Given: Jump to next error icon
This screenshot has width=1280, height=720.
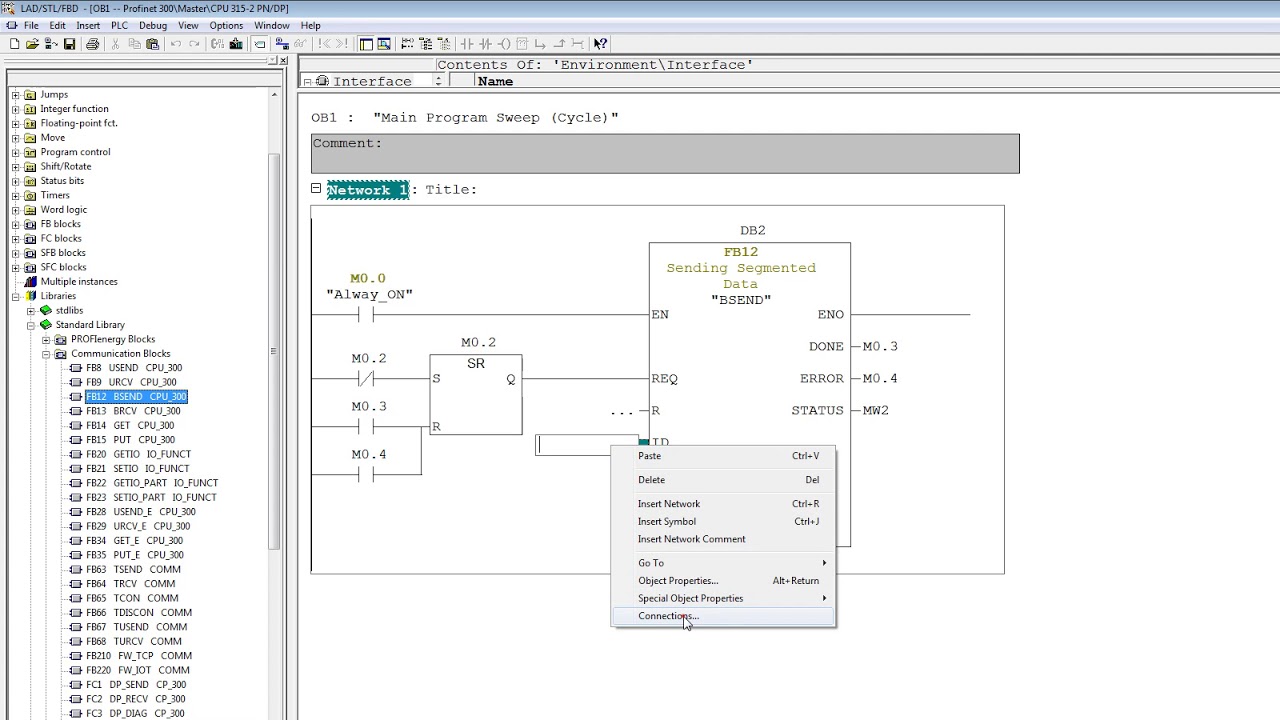Looking at the screenshot, I should (342, 44).
